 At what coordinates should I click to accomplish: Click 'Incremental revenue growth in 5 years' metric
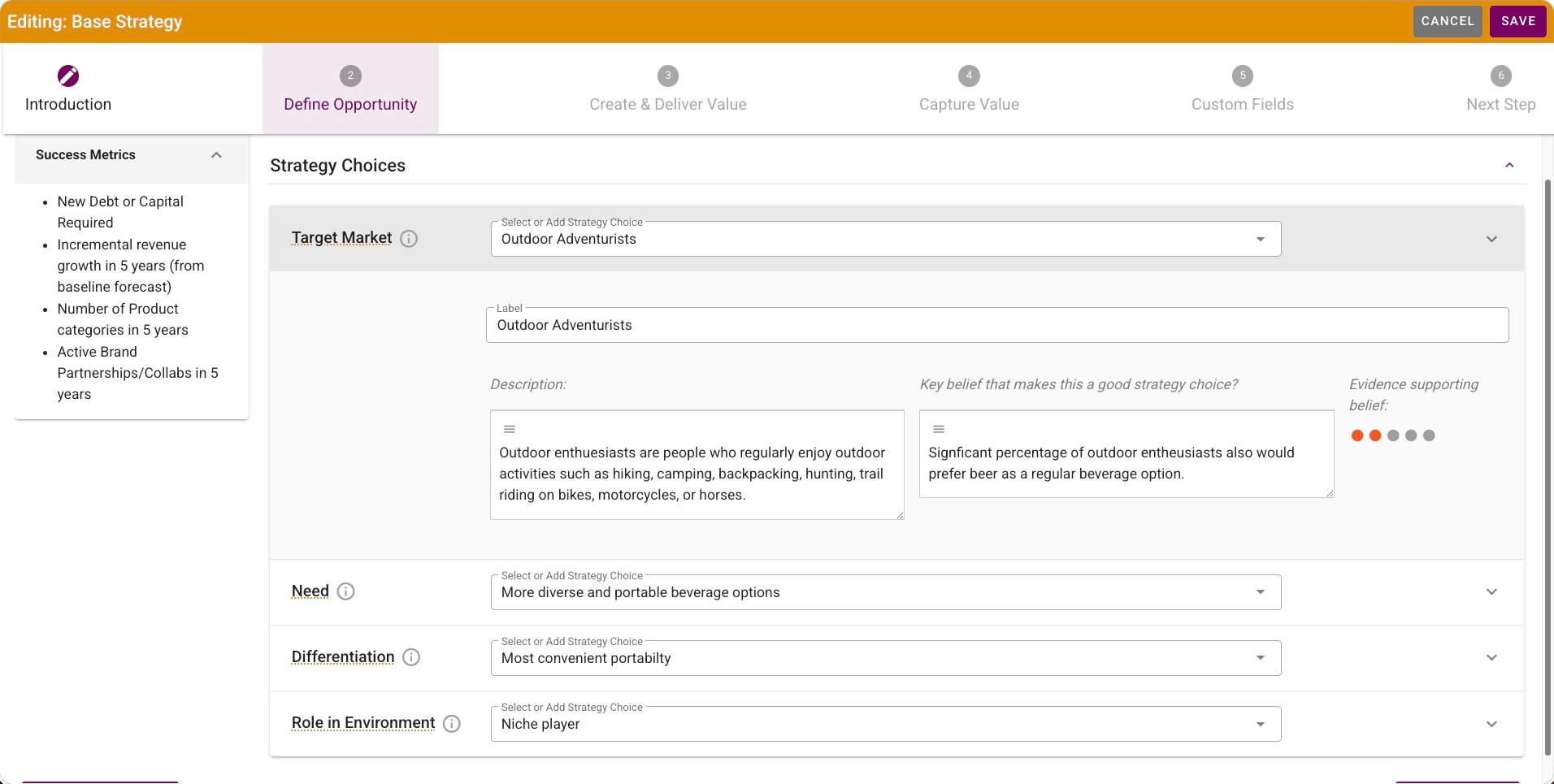point(130,266)
